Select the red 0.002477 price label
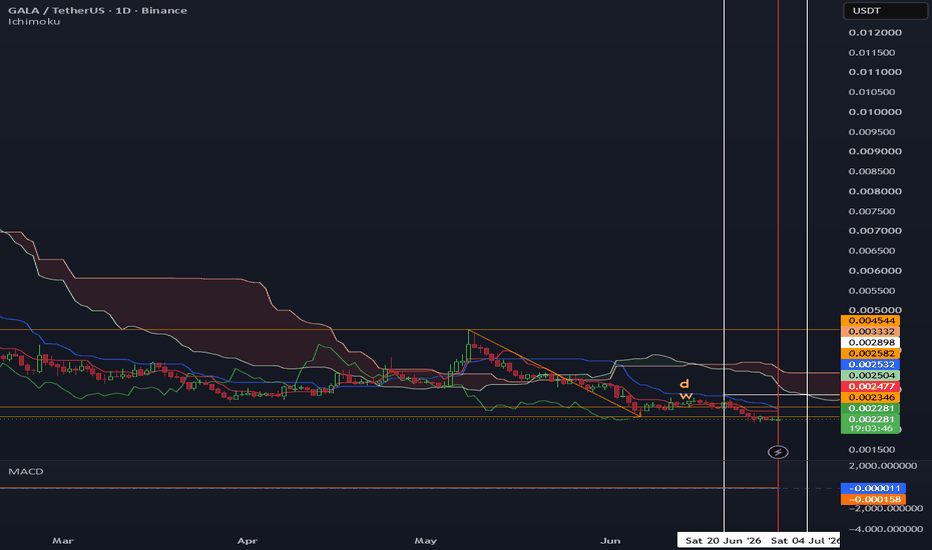This screenshot has width=932, height=550. click(x=871, y=386)
